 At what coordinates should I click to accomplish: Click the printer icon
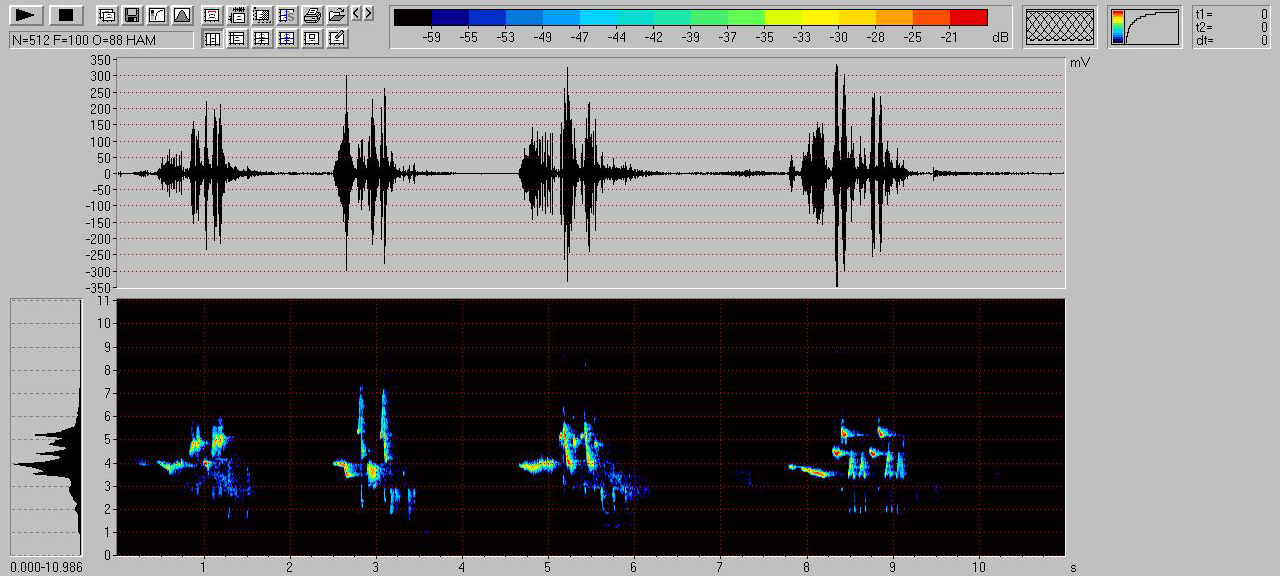click(x=312, y=15)
